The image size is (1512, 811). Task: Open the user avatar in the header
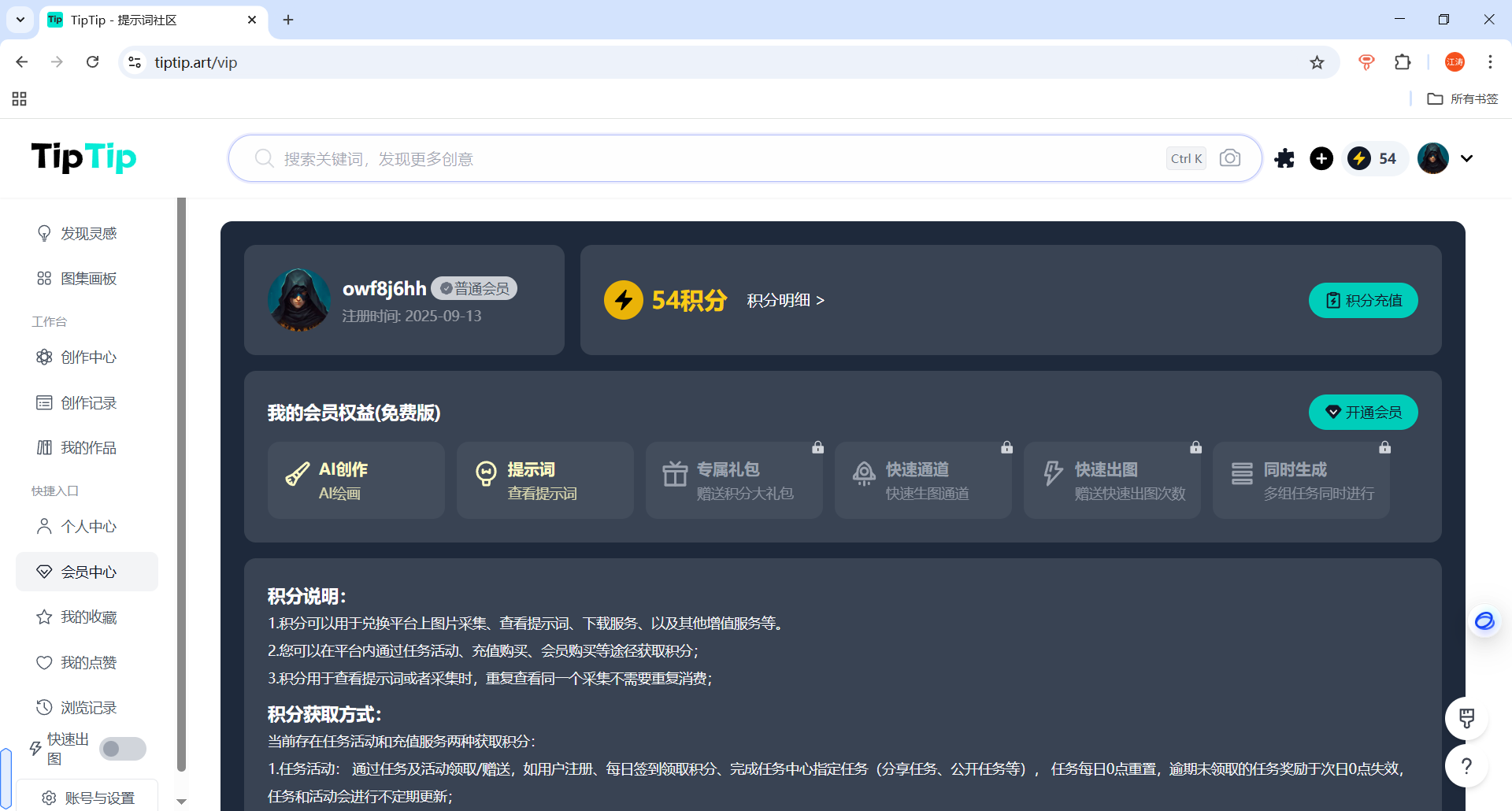tap(1433, 158)
